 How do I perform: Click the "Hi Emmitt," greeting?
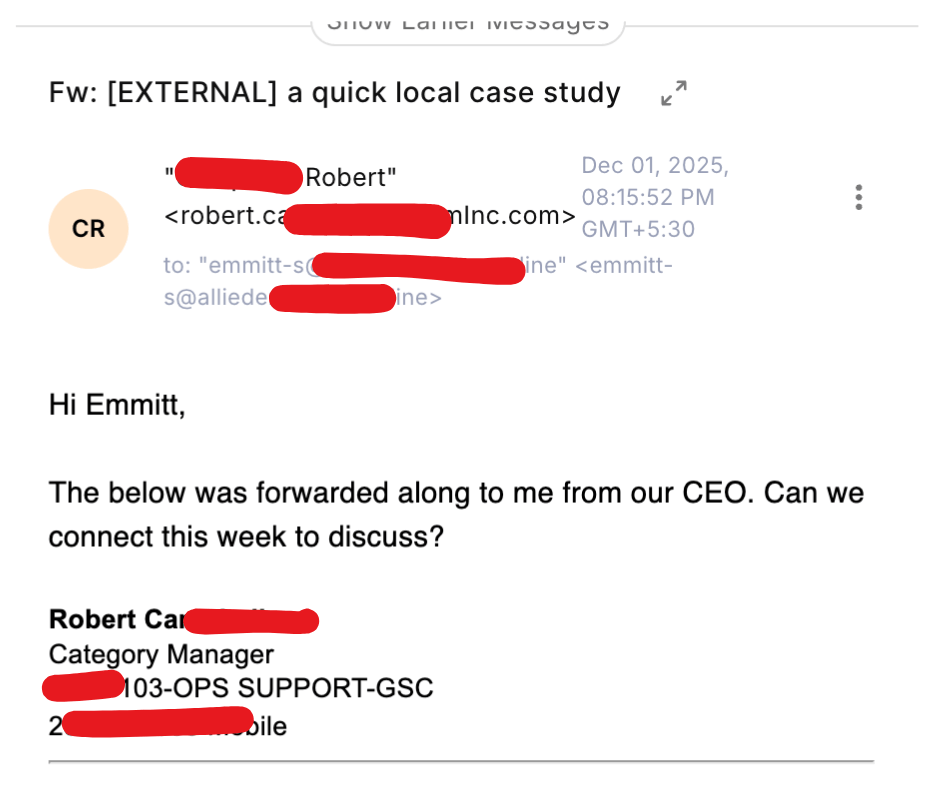tap(117, 405)
